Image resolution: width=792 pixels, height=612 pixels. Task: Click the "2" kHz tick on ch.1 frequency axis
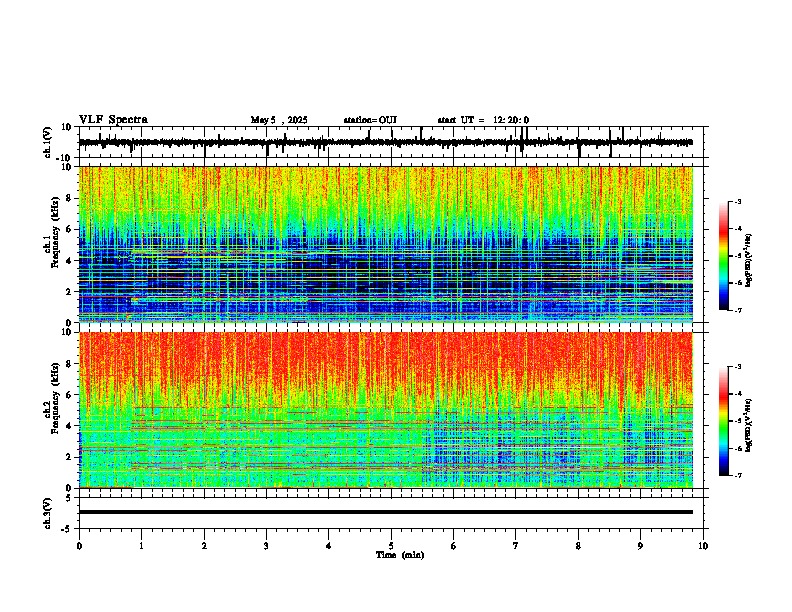click(x=69, y=291)
